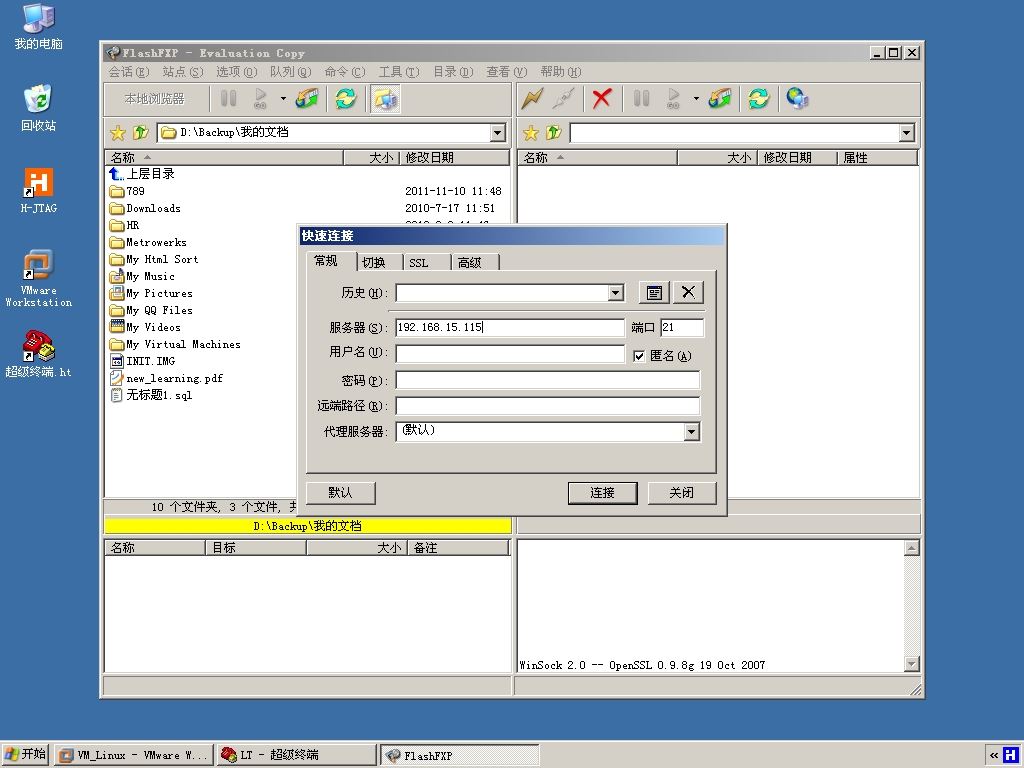Toggle the local/remote browser switch icon
This screenshot has width=1024, height=768.
pyautogui.click(x=385, y=99)
